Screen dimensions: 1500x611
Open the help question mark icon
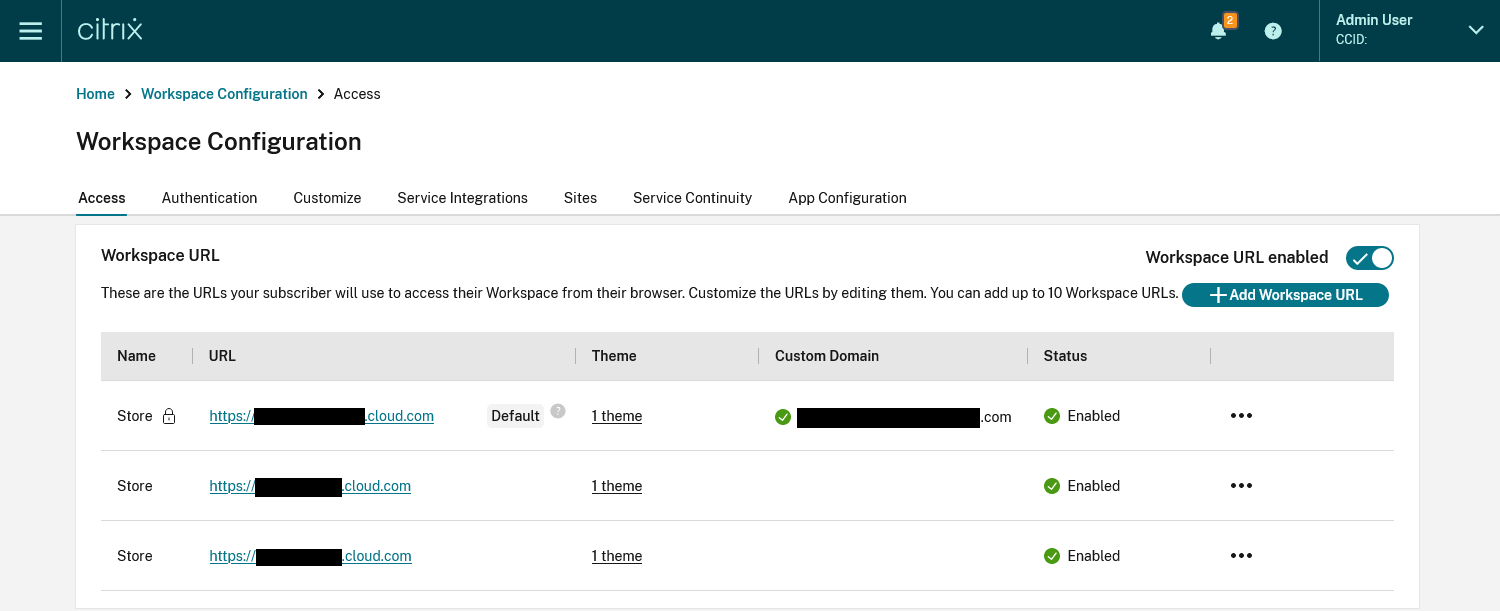point(1273,31)
